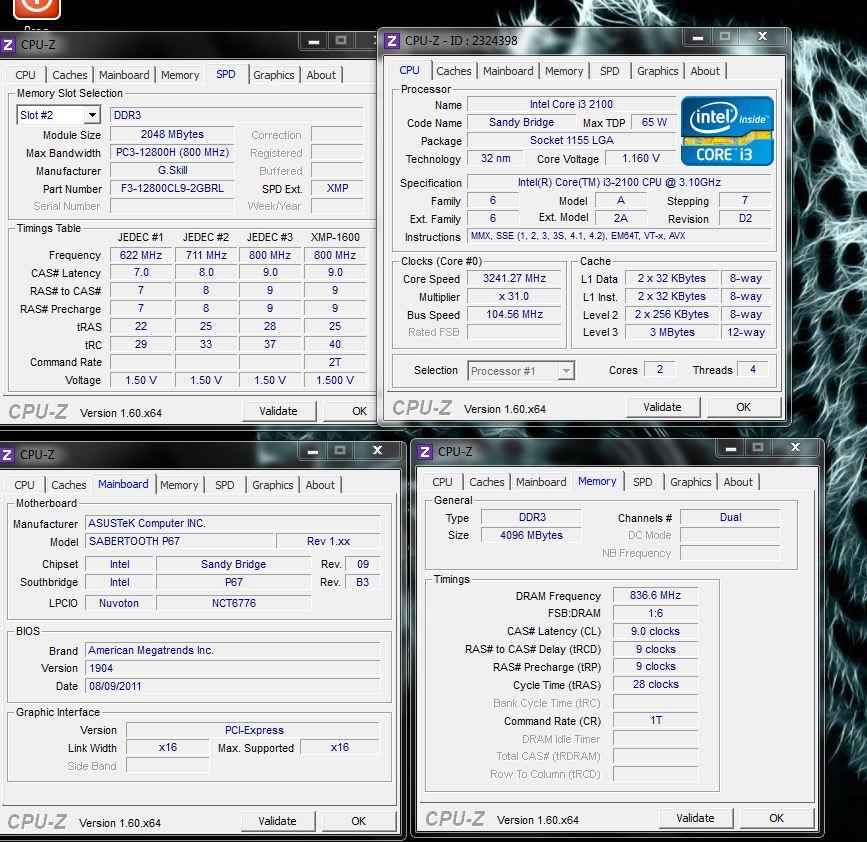
Task: Click Validate button in SPD window
Action: (x=279, y=411)
